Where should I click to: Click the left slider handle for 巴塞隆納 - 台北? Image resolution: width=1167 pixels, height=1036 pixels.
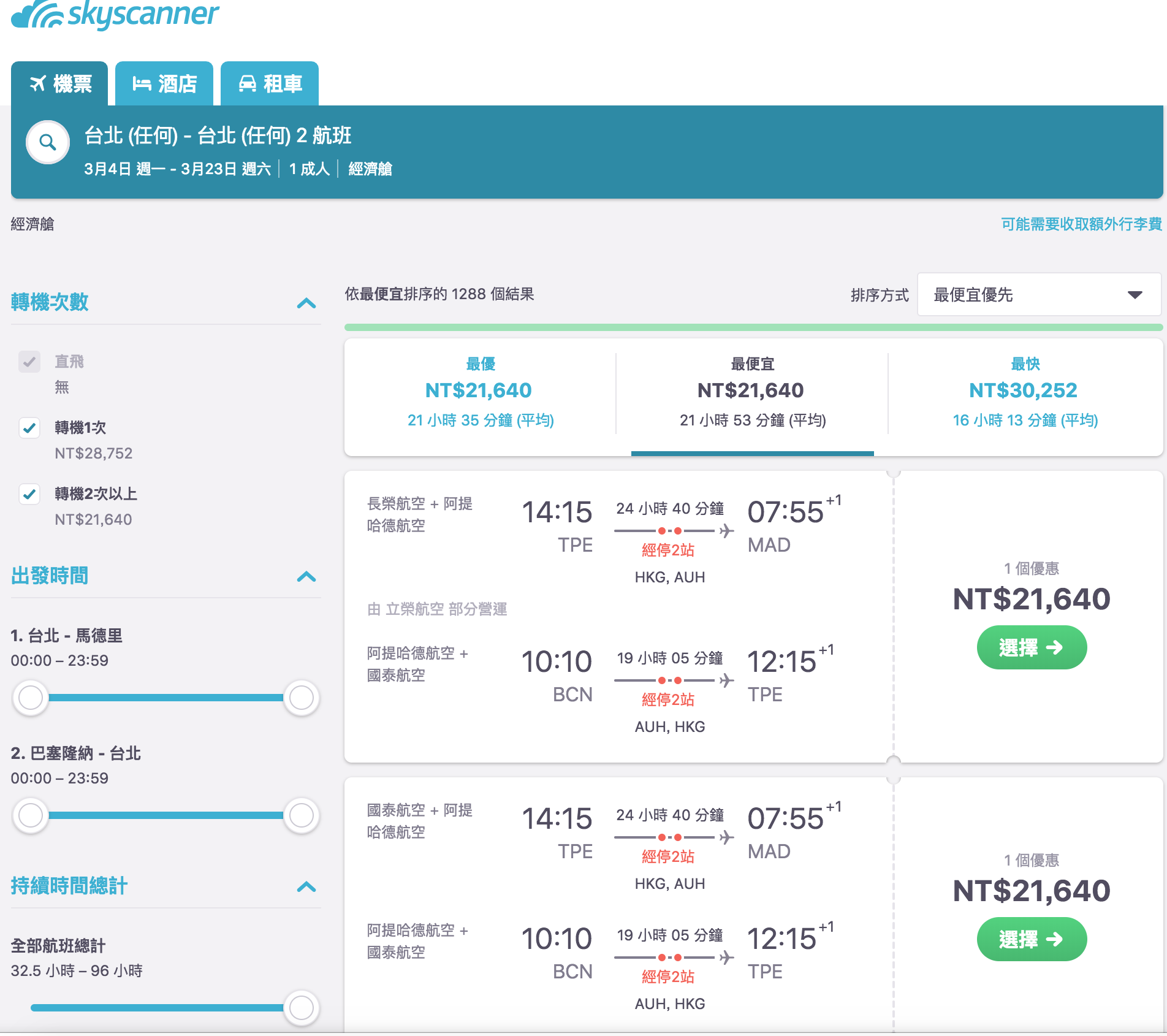31,815
